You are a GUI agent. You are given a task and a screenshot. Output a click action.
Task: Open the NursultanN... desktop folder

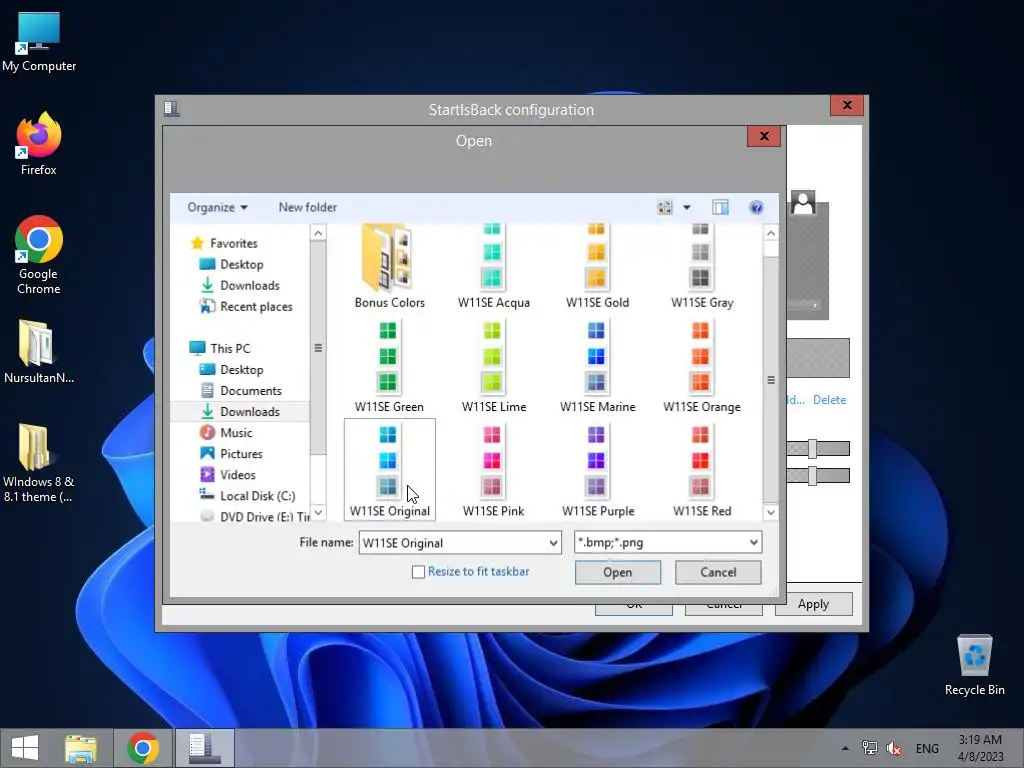(x=39, y=351)
